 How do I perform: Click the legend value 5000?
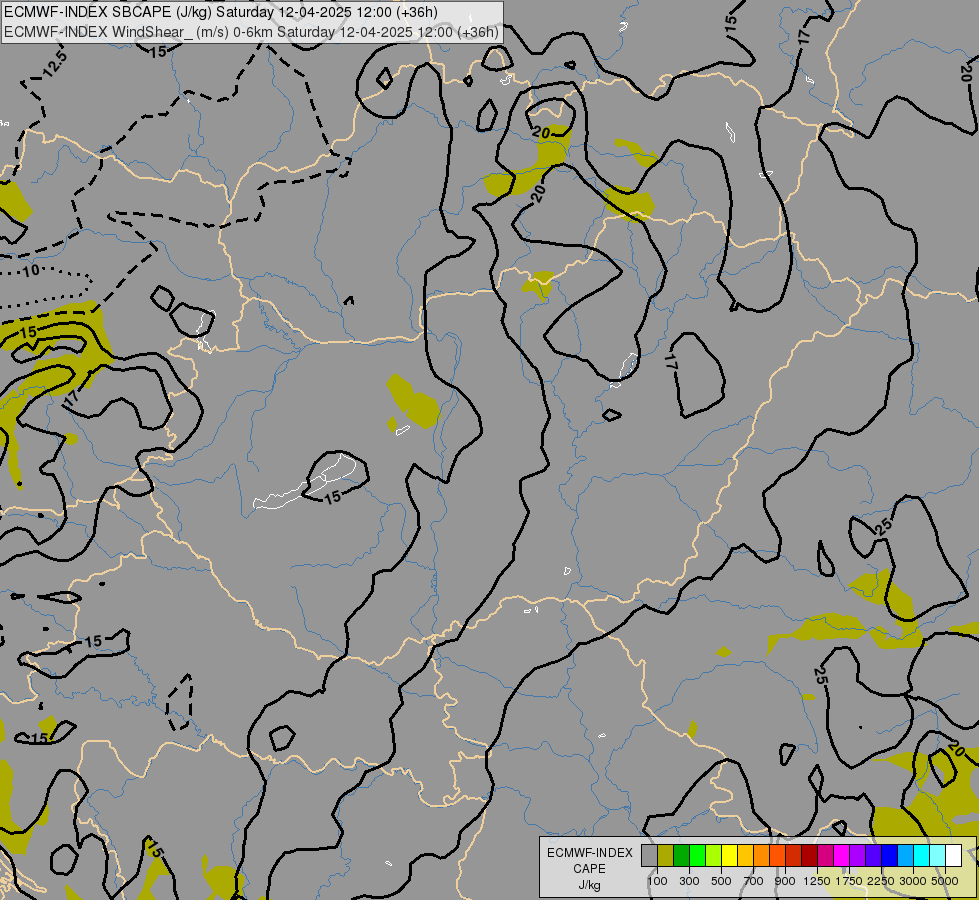pyautogui.click(x=945, y=881)
